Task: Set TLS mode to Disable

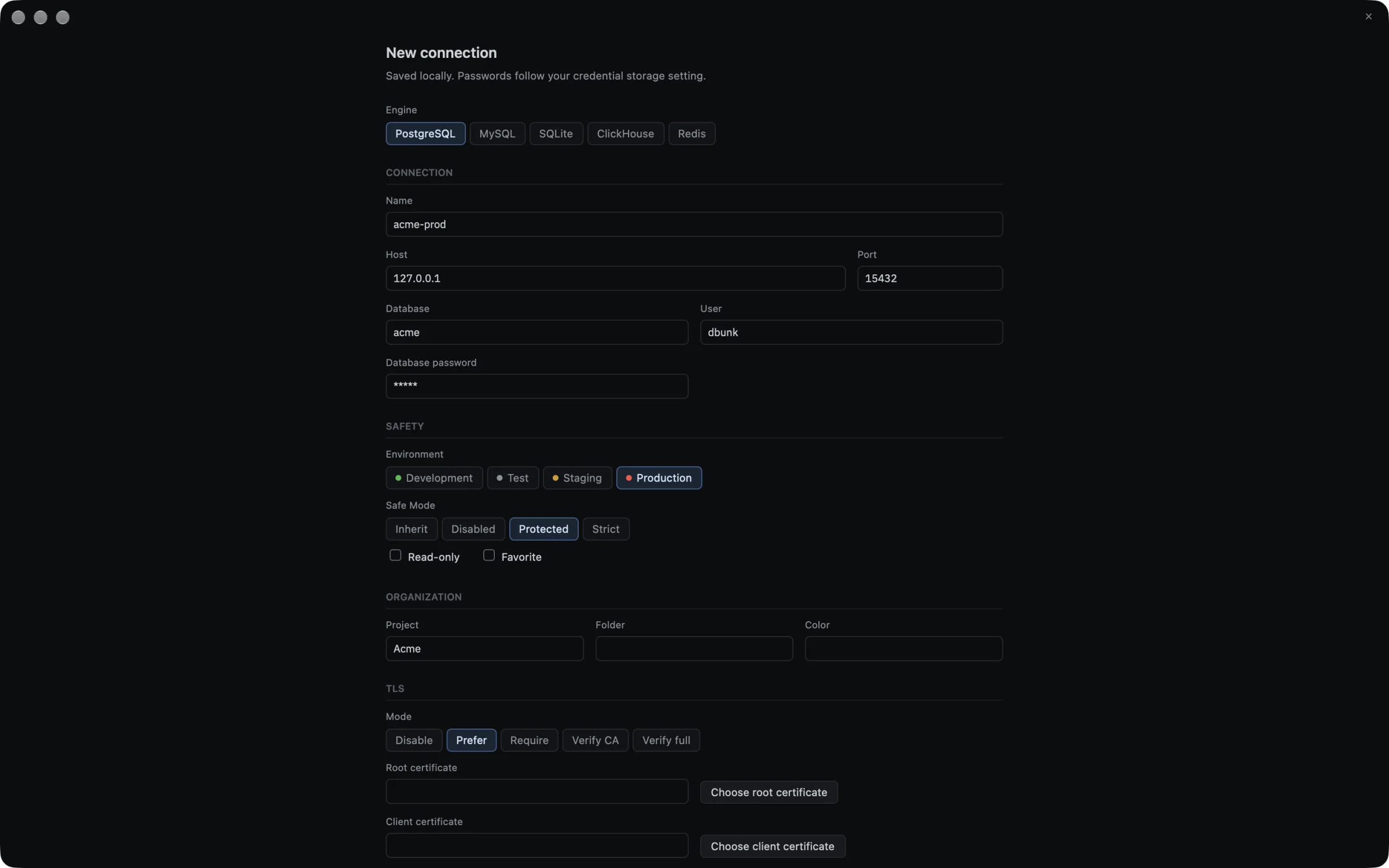Action: pyautogui.click(x=414, y=740)
